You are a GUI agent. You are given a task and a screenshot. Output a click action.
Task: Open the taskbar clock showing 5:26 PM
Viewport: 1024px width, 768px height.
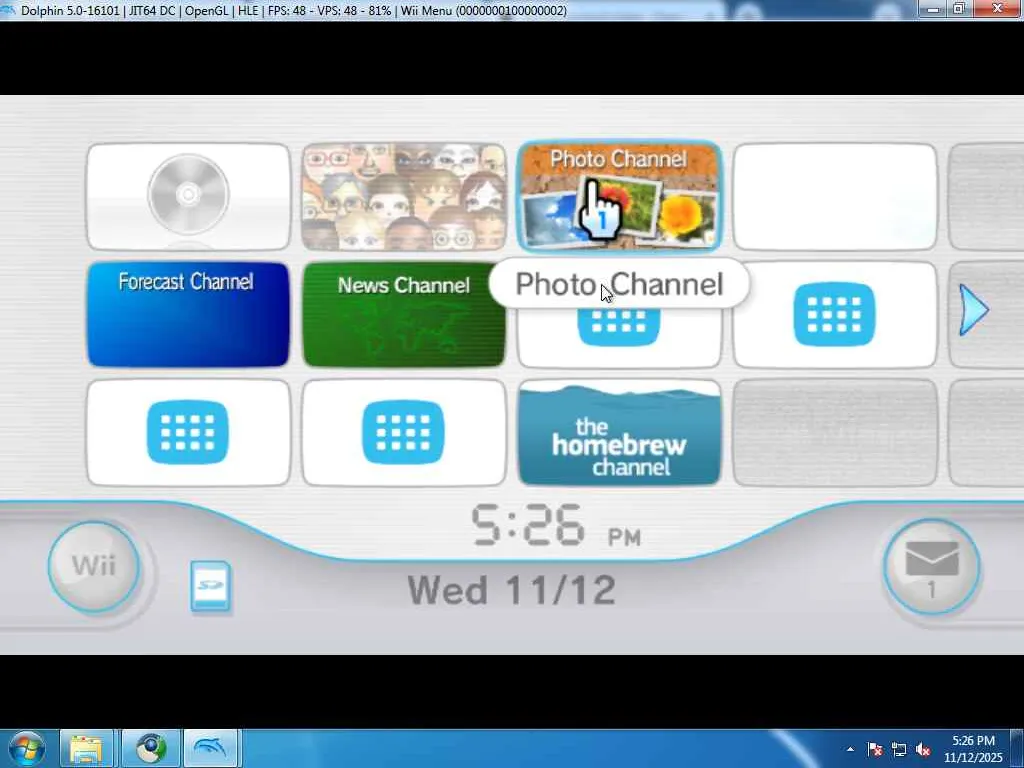pyautogui.click(x=973, y=749)
